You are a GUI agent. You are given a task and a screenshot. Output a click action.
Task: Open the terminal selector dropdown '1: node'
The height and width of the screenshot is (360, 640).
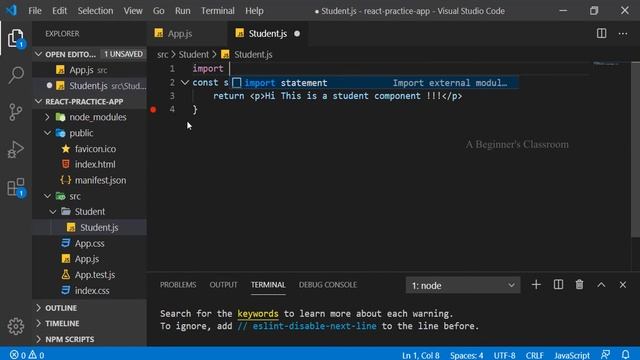pos(463,285)
